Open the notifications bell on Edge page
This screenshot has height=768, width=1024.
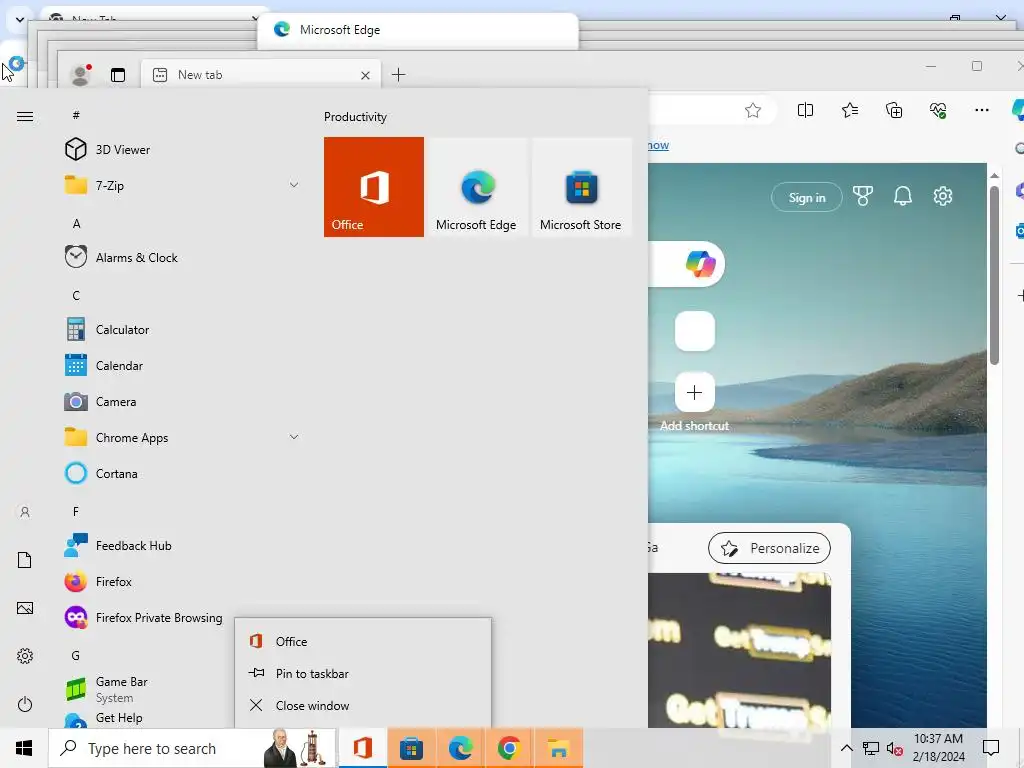[903, 196]
